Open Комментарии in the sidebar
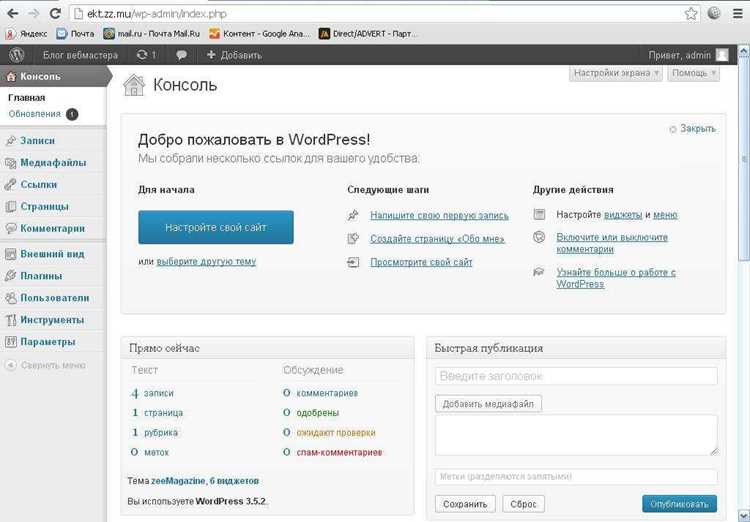The width and height of the screenshot is (750, 522). [53, 229]
